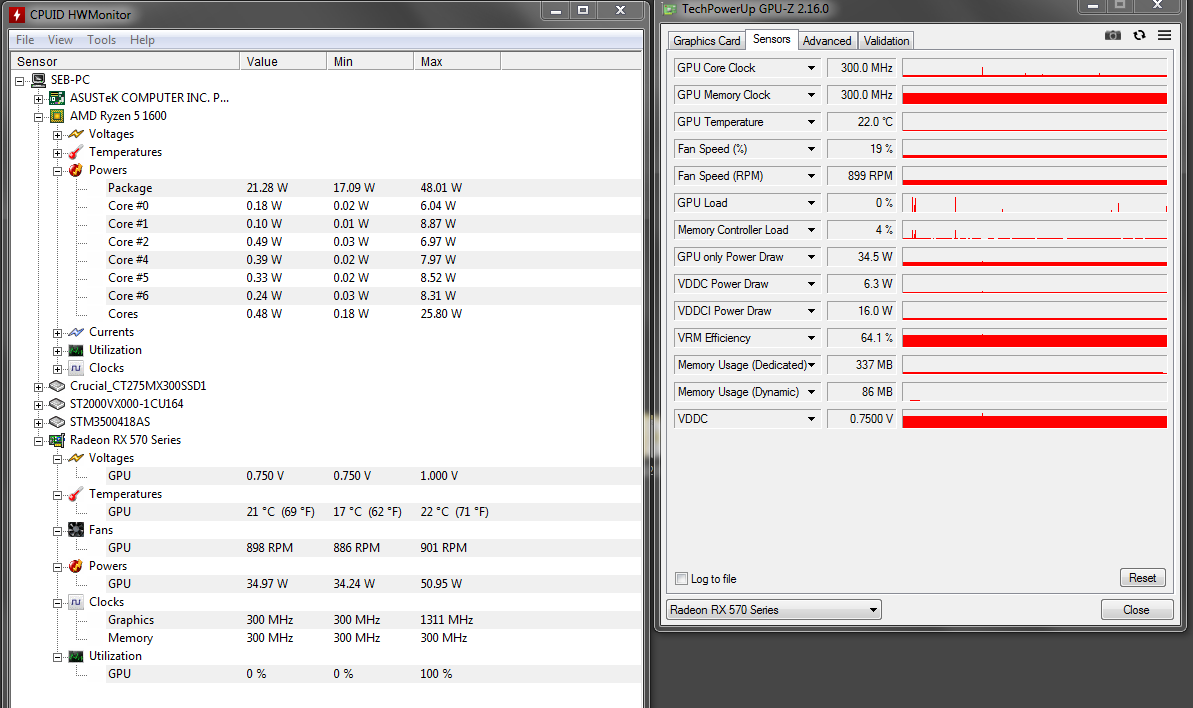
Task: Click the VDDC red graph bar
Action: point(1034,419)
